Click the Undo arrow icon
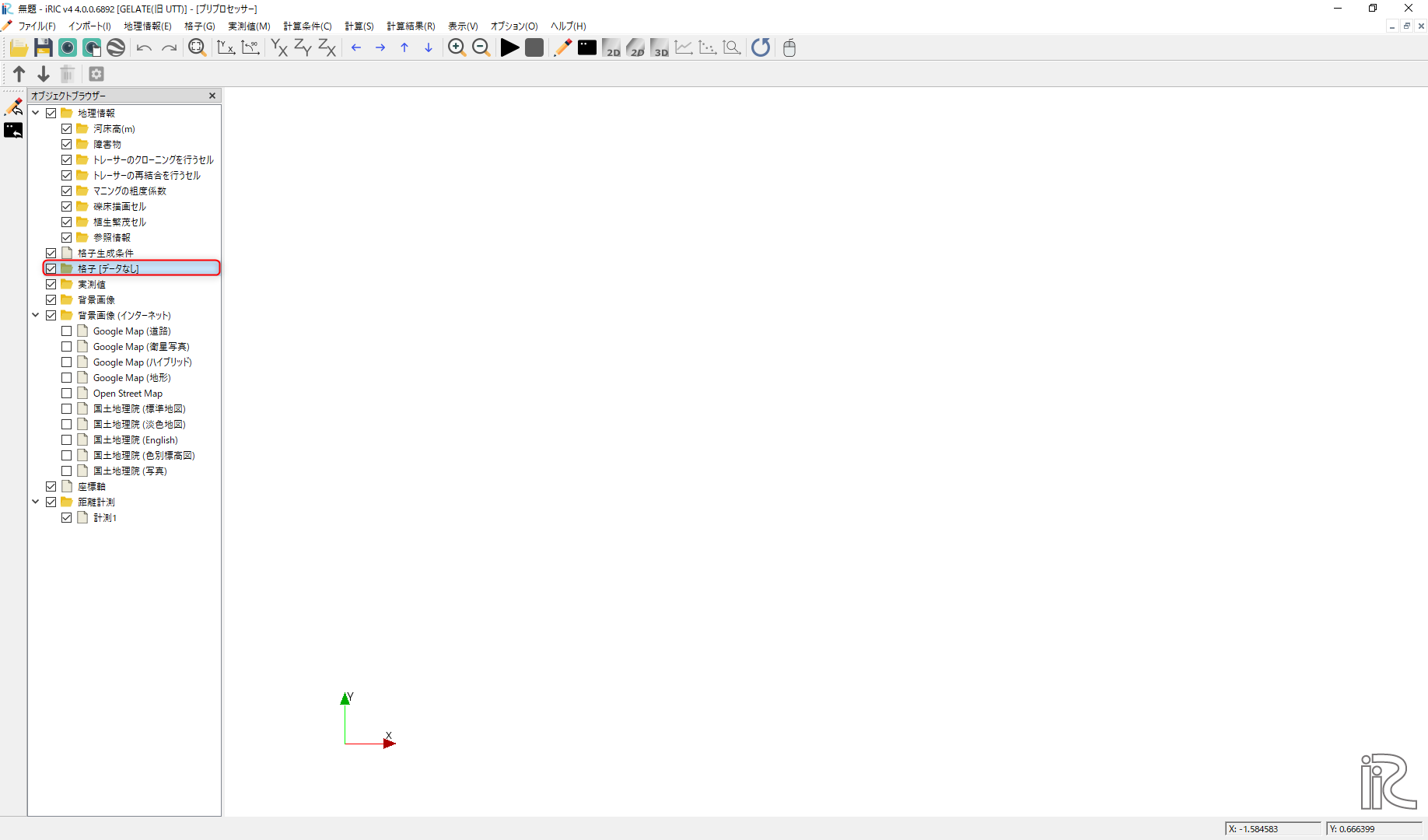 (x=144, y=48)
